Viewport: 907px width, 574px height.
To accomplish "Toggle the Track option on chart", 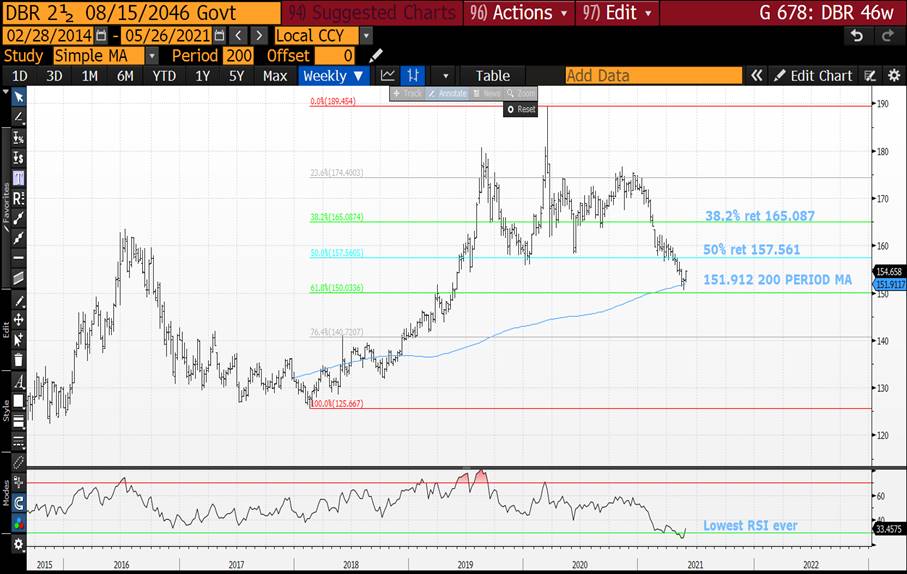I will (x=407, y=93).
